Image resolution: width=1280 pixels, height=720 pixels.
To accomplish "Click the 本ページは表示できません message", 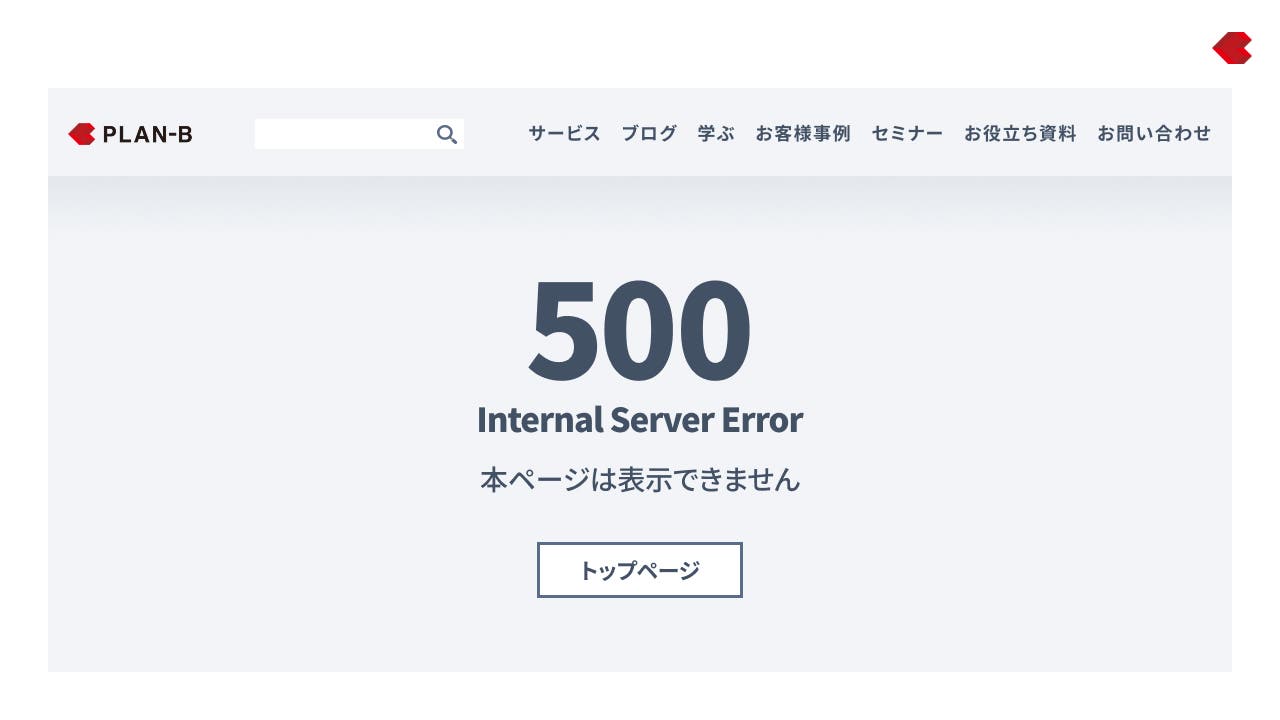I will [640, 480].
